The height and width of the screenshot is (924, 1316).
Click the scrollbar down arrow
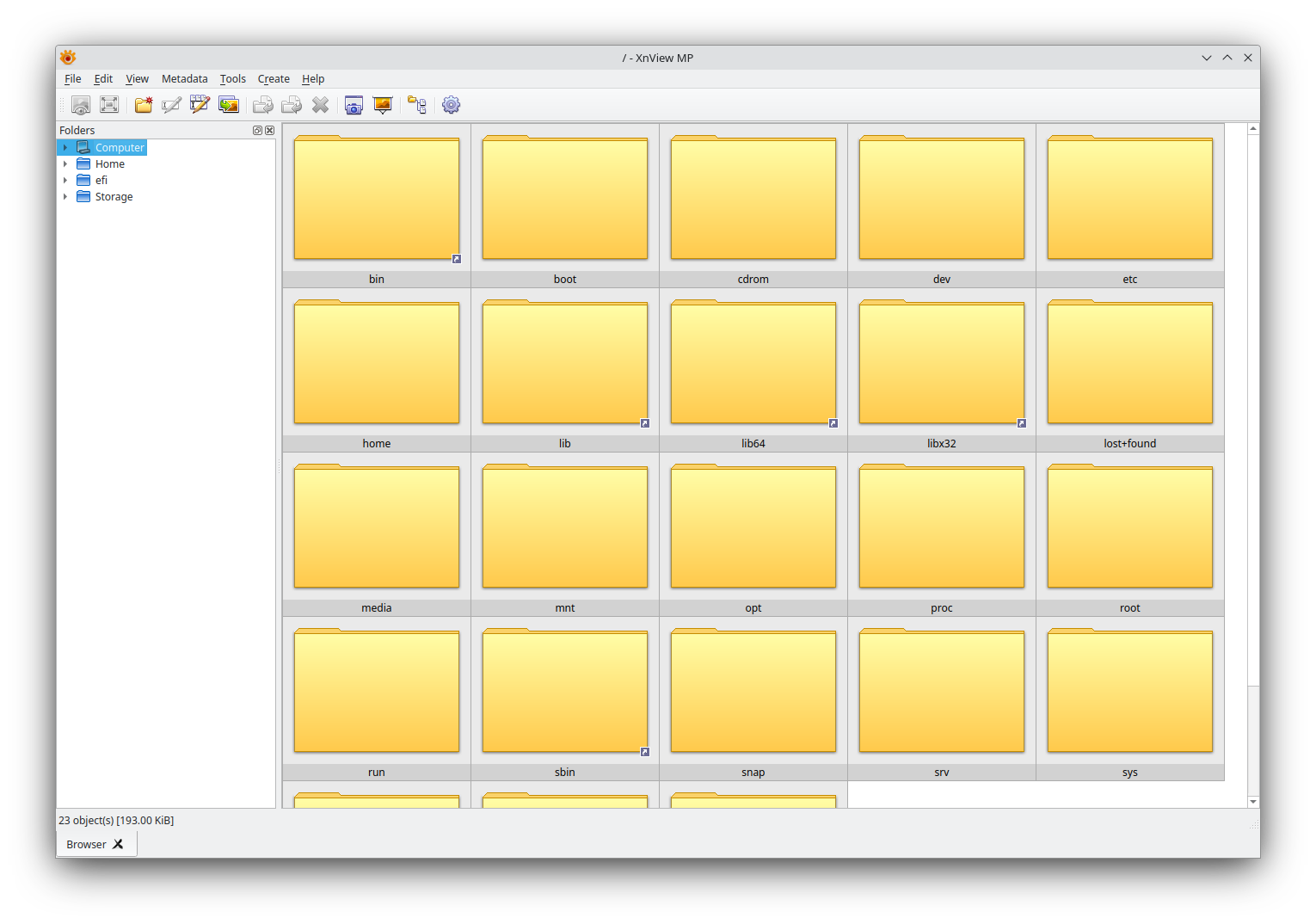click(1253, 802)
